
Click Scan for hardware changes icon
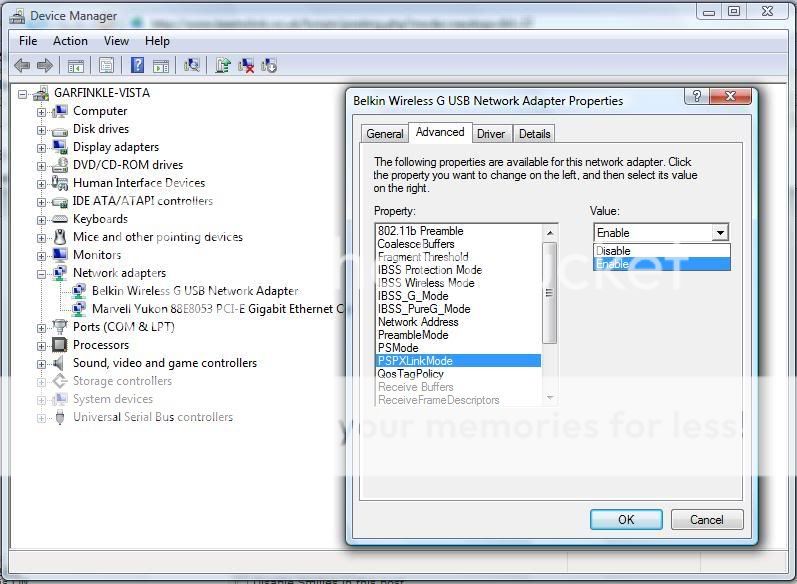(x=192, y=65)
